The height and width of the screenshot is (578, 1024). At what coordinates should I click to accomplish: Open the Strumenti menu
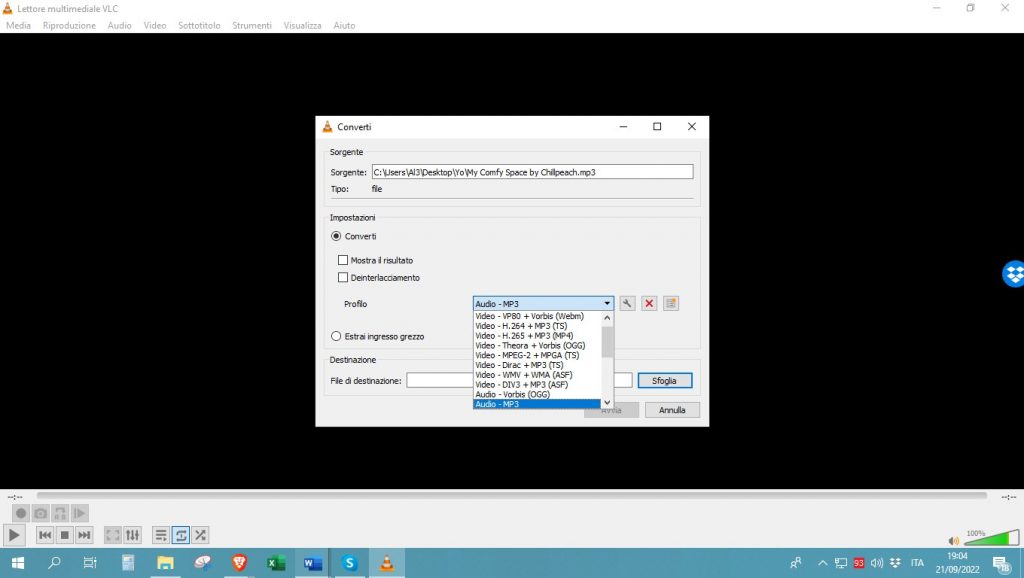[252, 25]
